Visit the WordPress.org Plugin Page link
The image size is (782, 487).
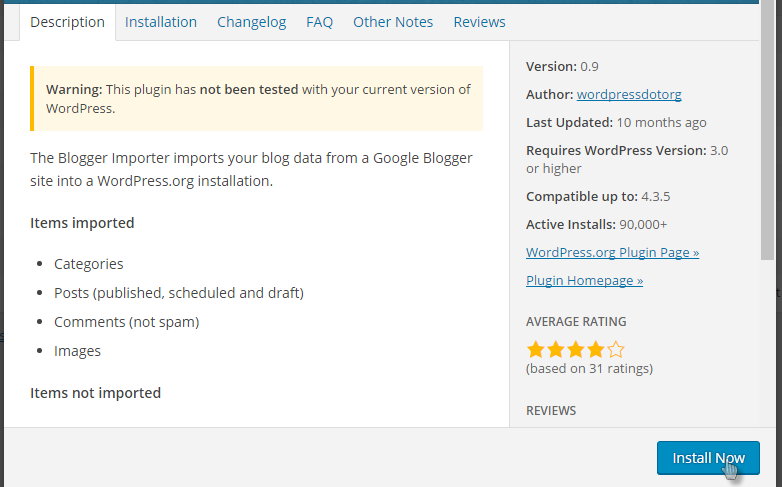(x=612, y=252)
